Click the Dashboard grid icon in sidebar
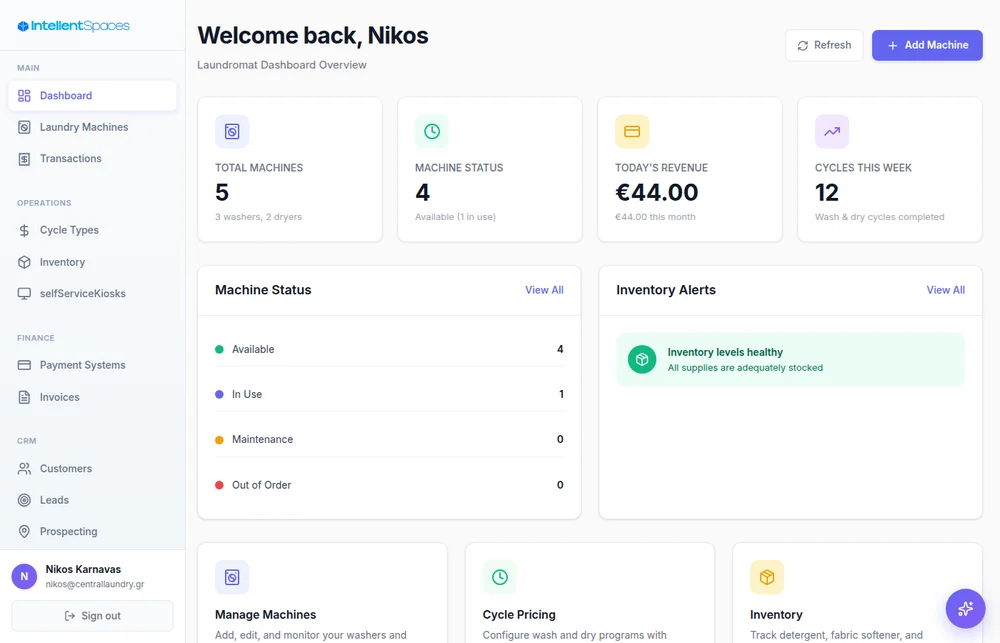1000x643 pixels. (x=24, y=96)
